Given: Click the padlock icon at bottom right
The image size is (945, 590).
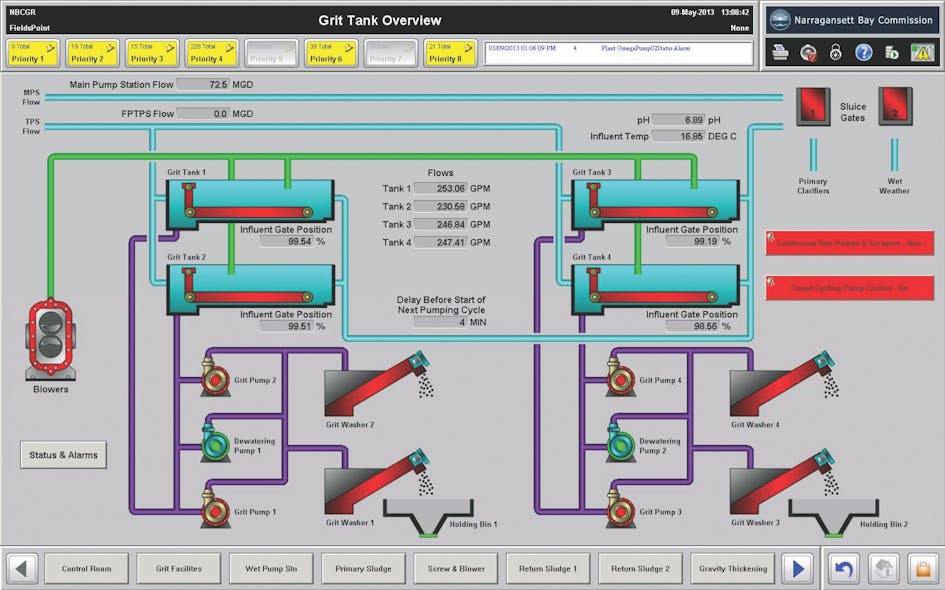Looking at the screenshot, I should click(921, 568).
